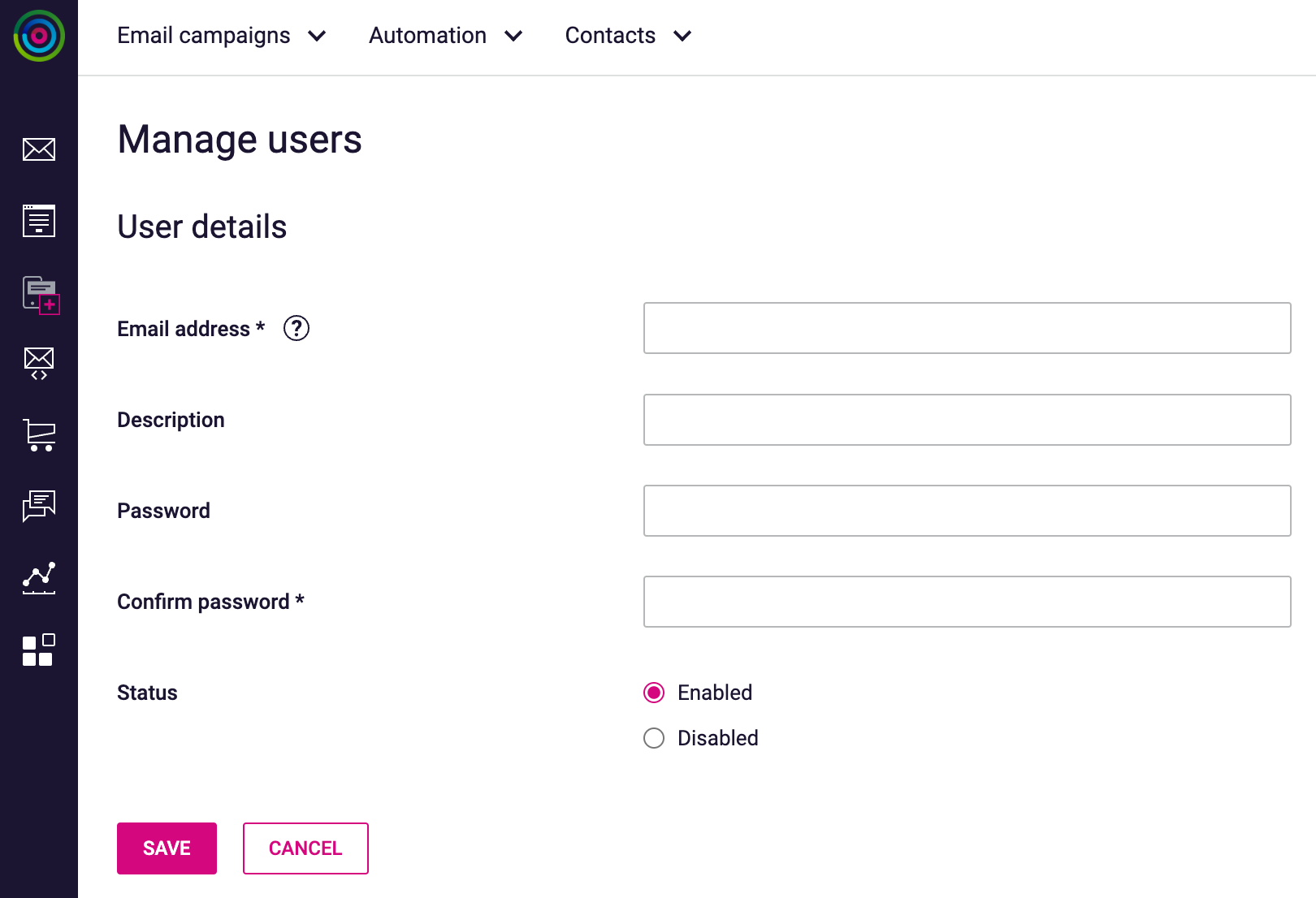Click the help icon beside Email address

[x=297, y=328]
